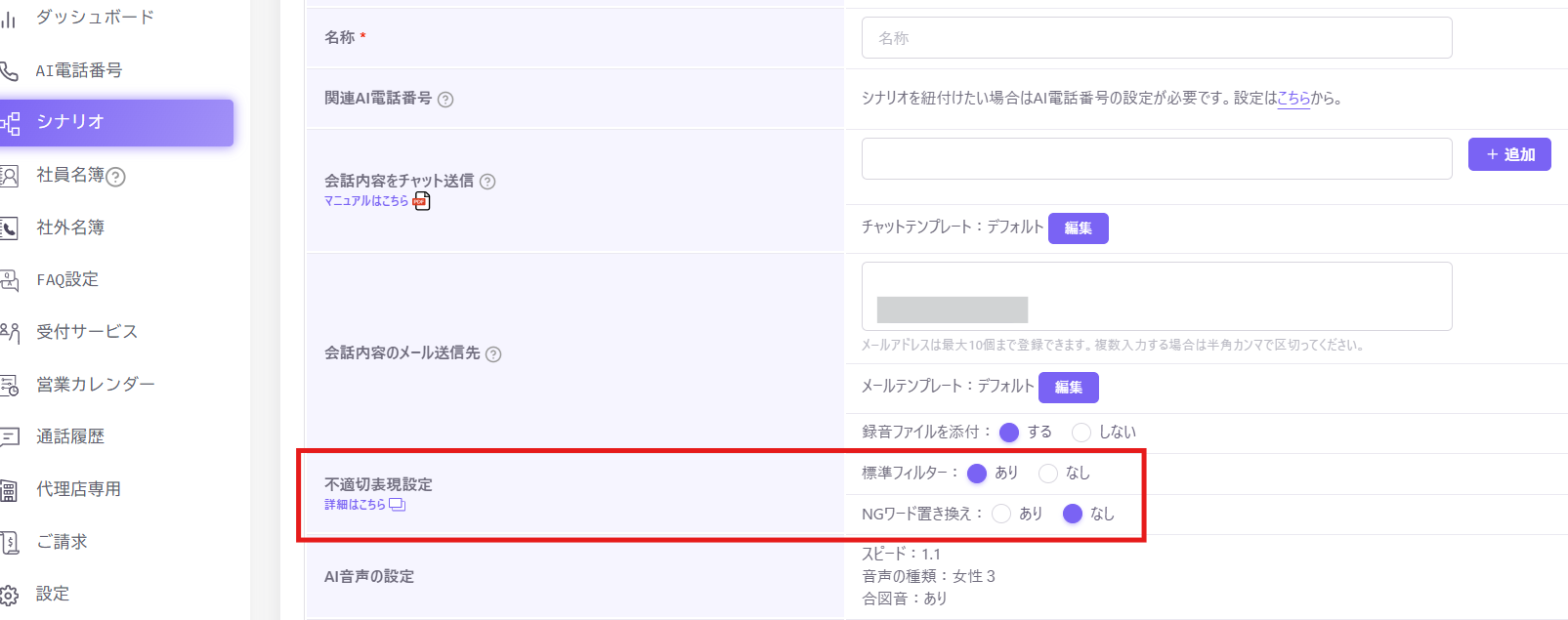Click the ＋追加 button

(1509, 154)
